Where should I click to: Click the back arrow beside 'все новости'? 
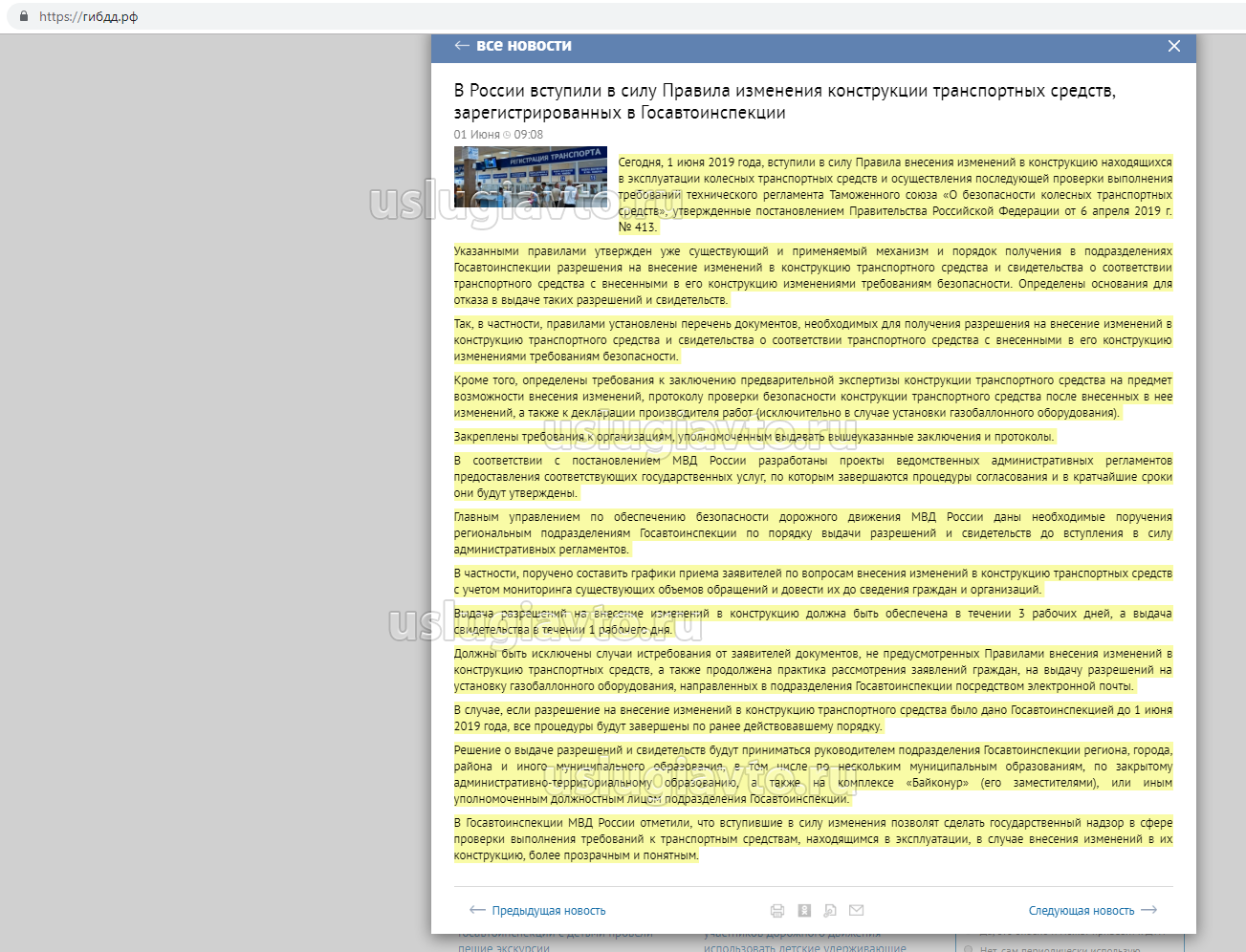point(462,46)
